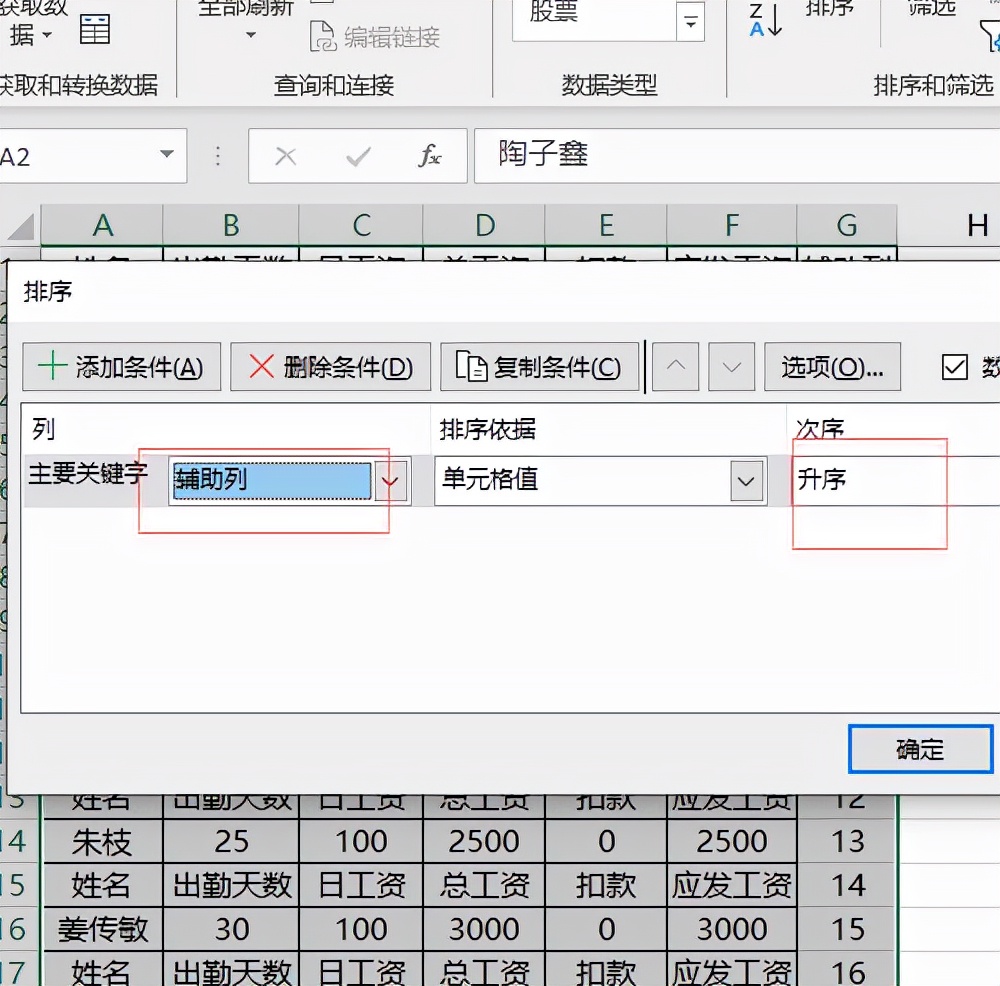Click the Insert Function fx icon
This screenshot has width=1000, height=986.
tap(429, 156)
